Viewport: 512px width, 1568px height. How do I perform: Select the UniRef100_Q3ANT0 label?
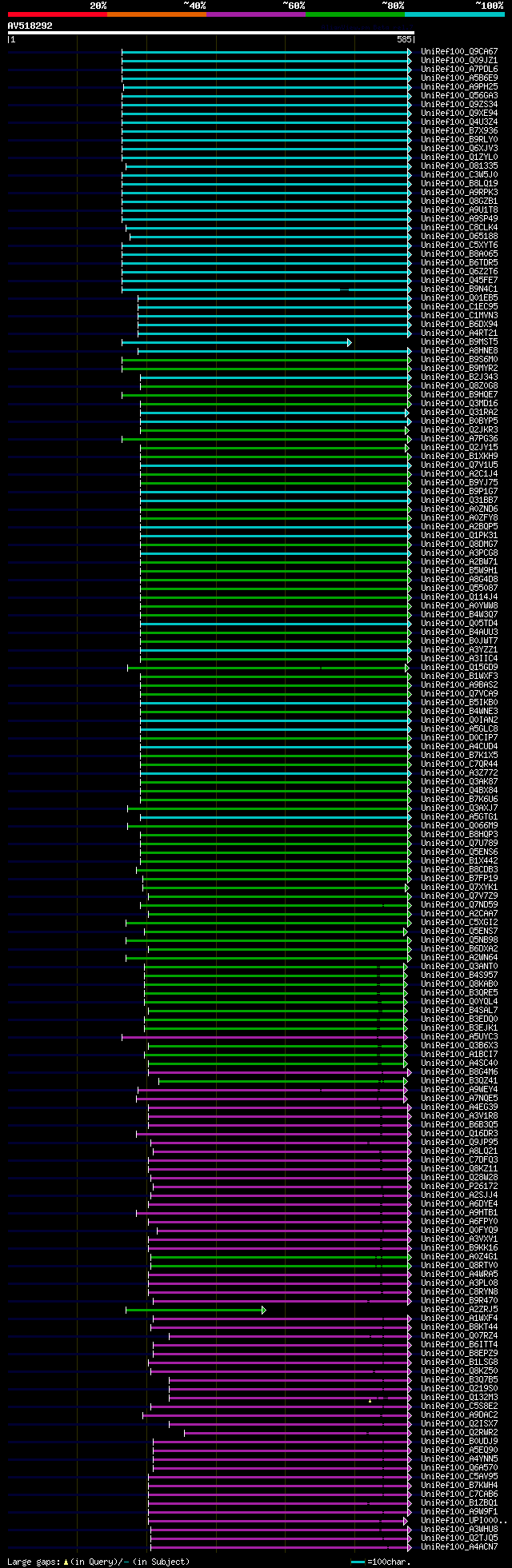(459, 967)
